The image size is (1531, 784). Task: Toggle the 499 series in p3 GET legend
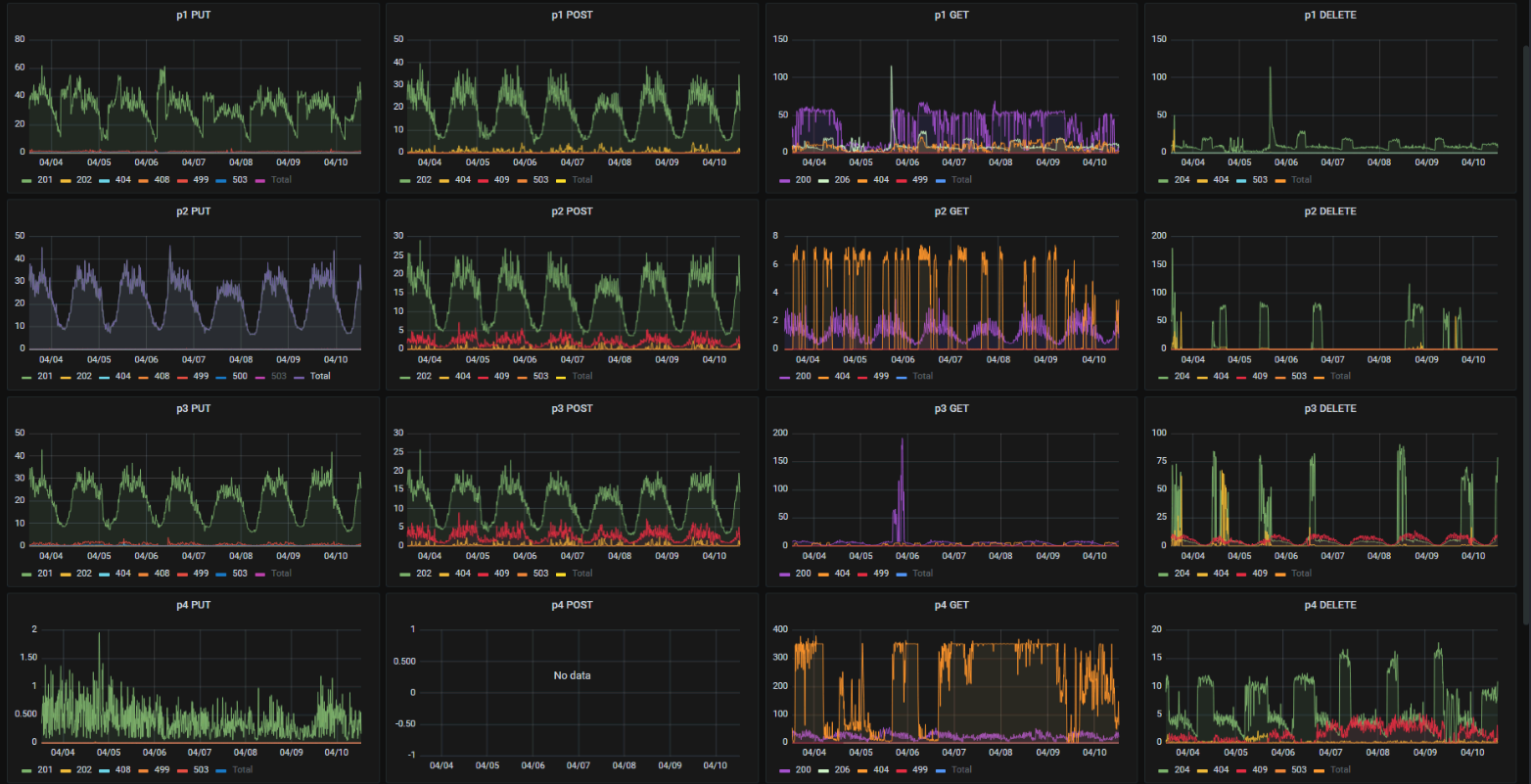pyautogui.click(x=881, y=574)
